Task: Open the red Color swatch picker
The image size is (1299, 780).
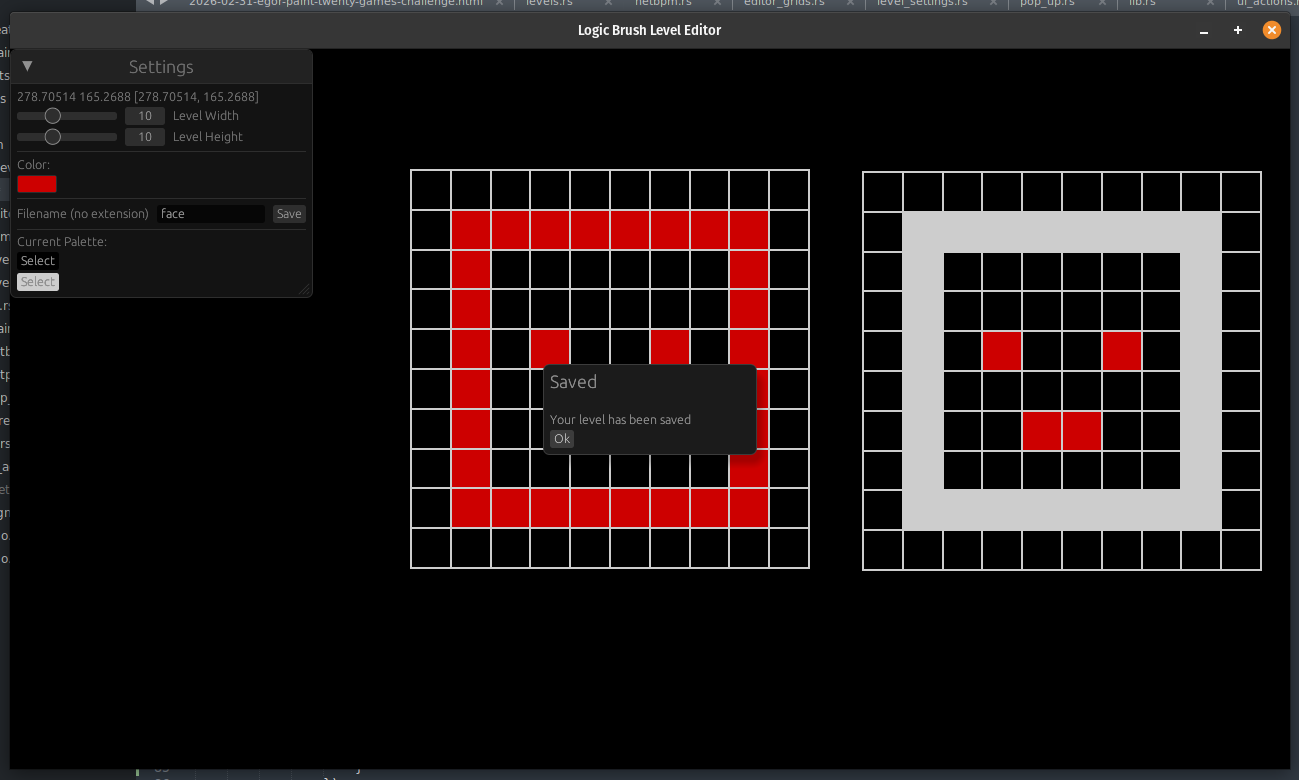Action: click(37, 184)
